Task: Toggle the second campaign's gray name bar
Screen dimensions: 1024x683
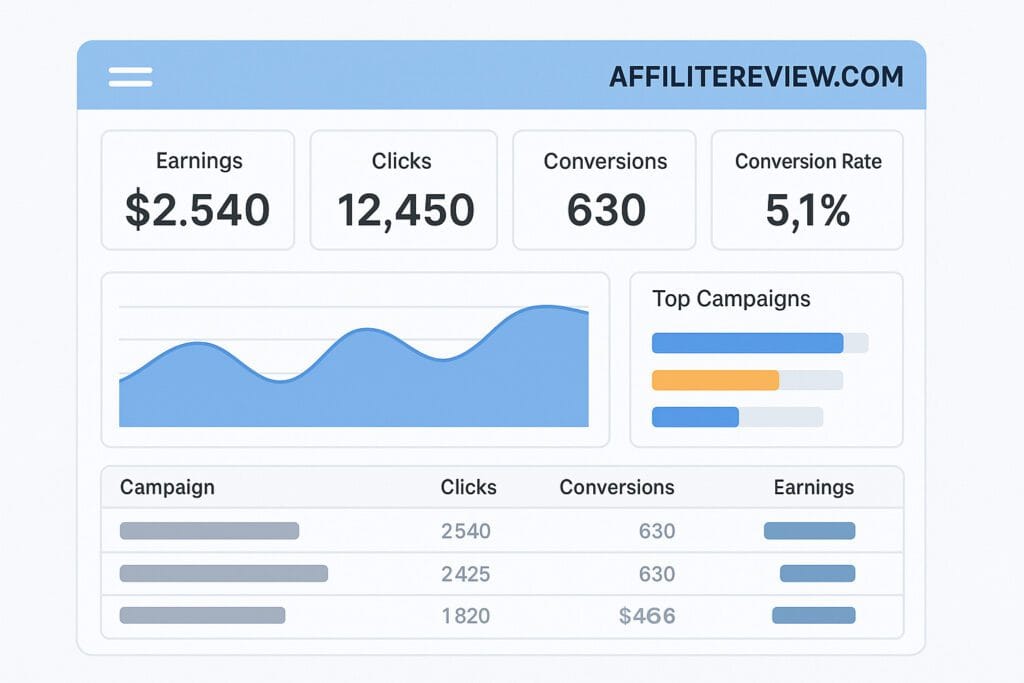Action: [x=222, y=574]
